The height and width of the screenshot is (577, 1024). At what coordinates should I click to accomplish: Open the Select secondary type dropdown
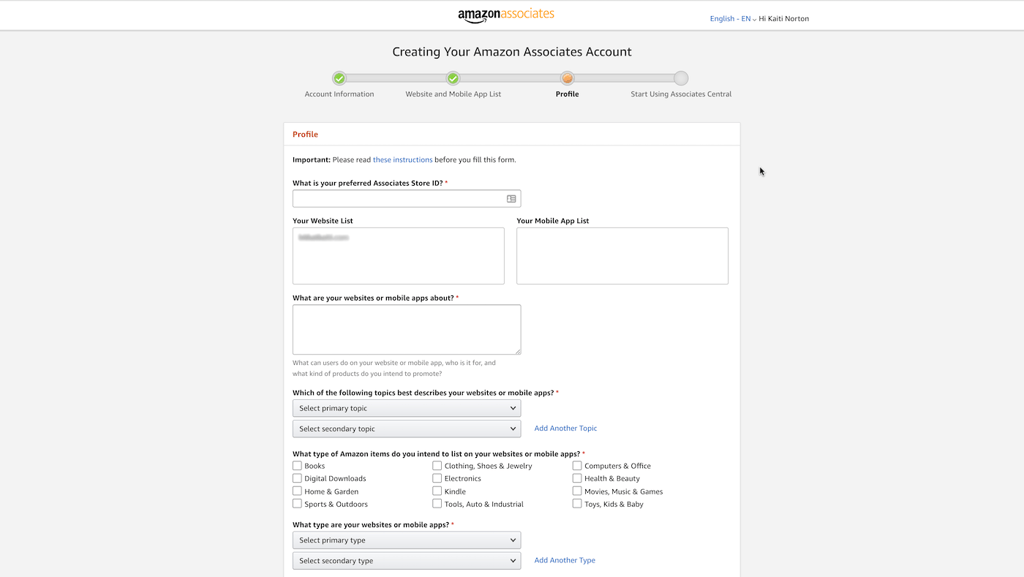pyautogui.click(x=407, y=561)
